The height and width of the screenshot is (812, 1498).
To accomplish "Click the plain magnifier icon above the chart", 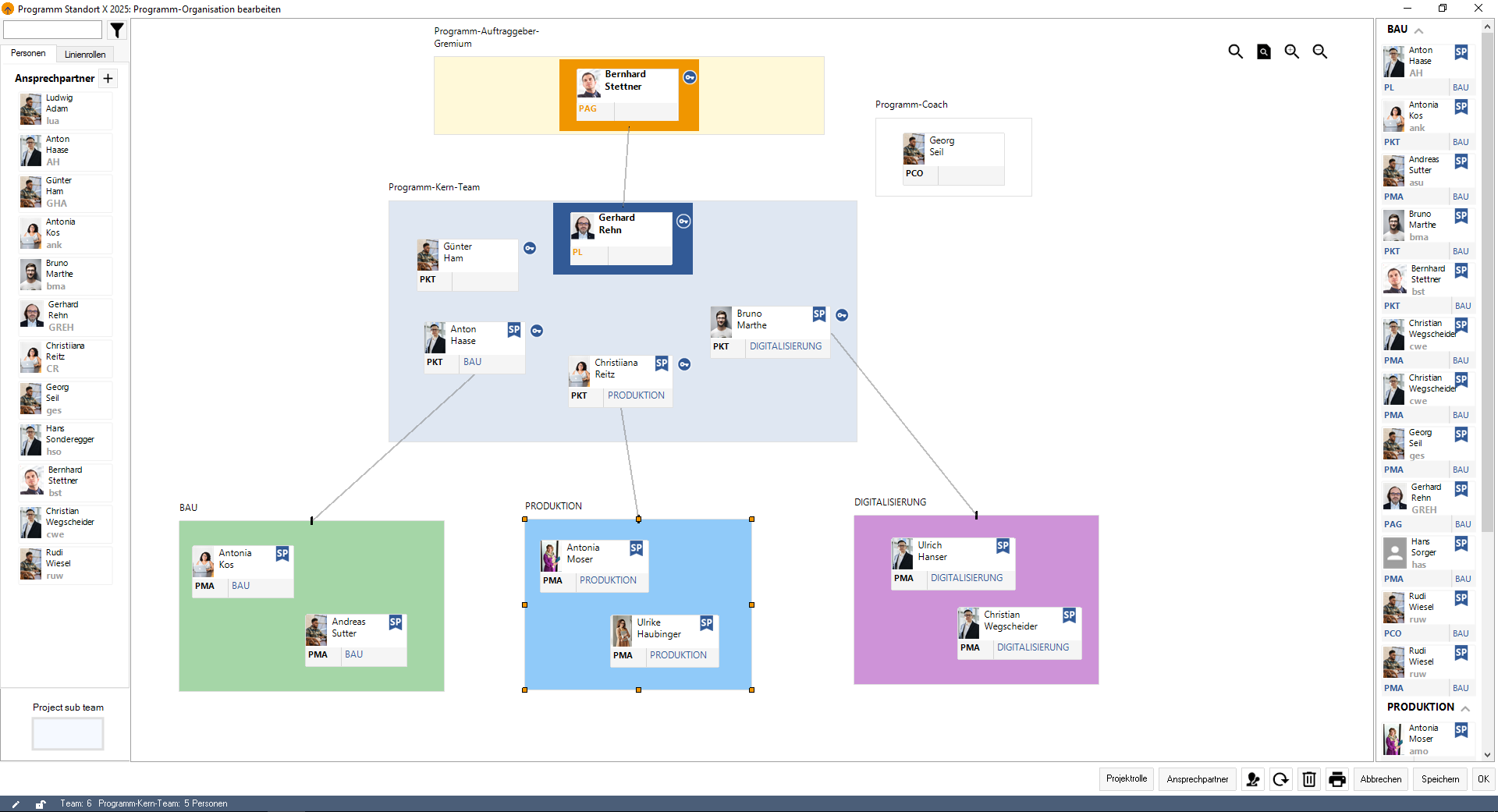I will [x=1235, y=51].
